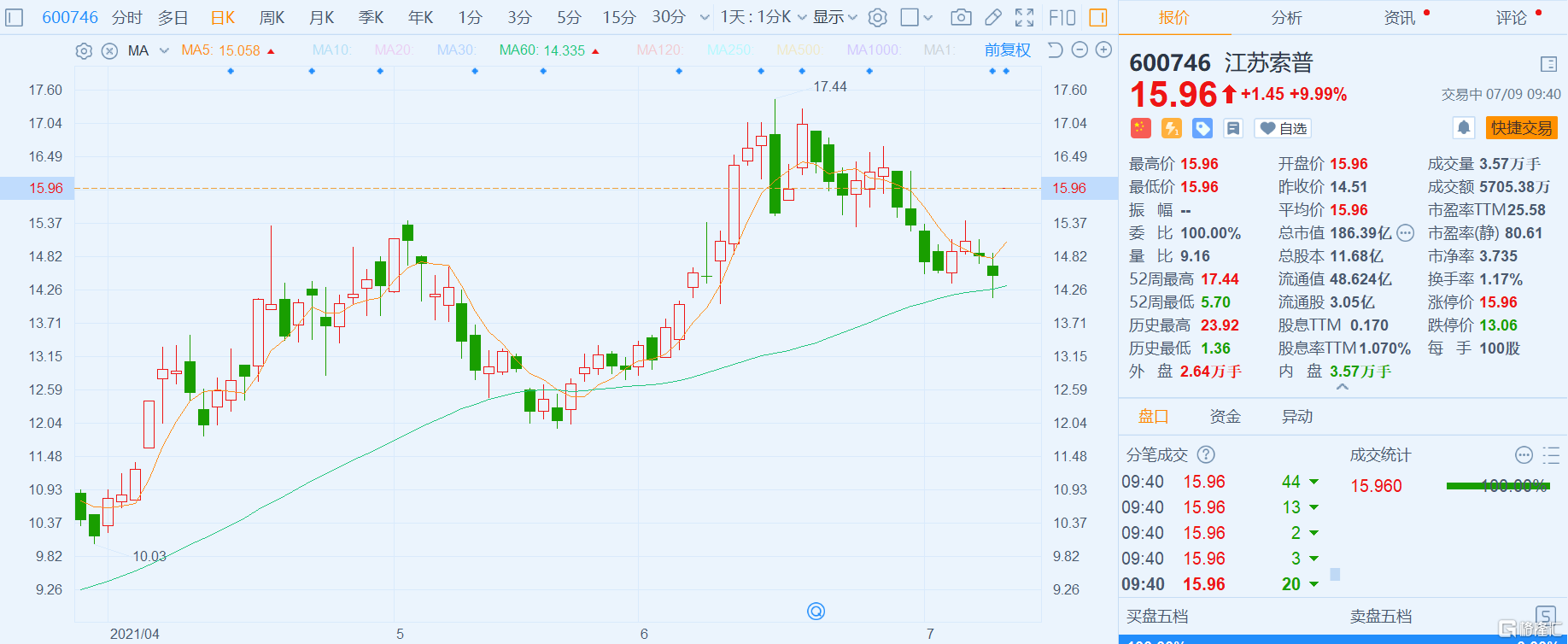Toggle the MA20 line visibility
The height and width of the screenshot is (644, 1568).
(394, 50)
